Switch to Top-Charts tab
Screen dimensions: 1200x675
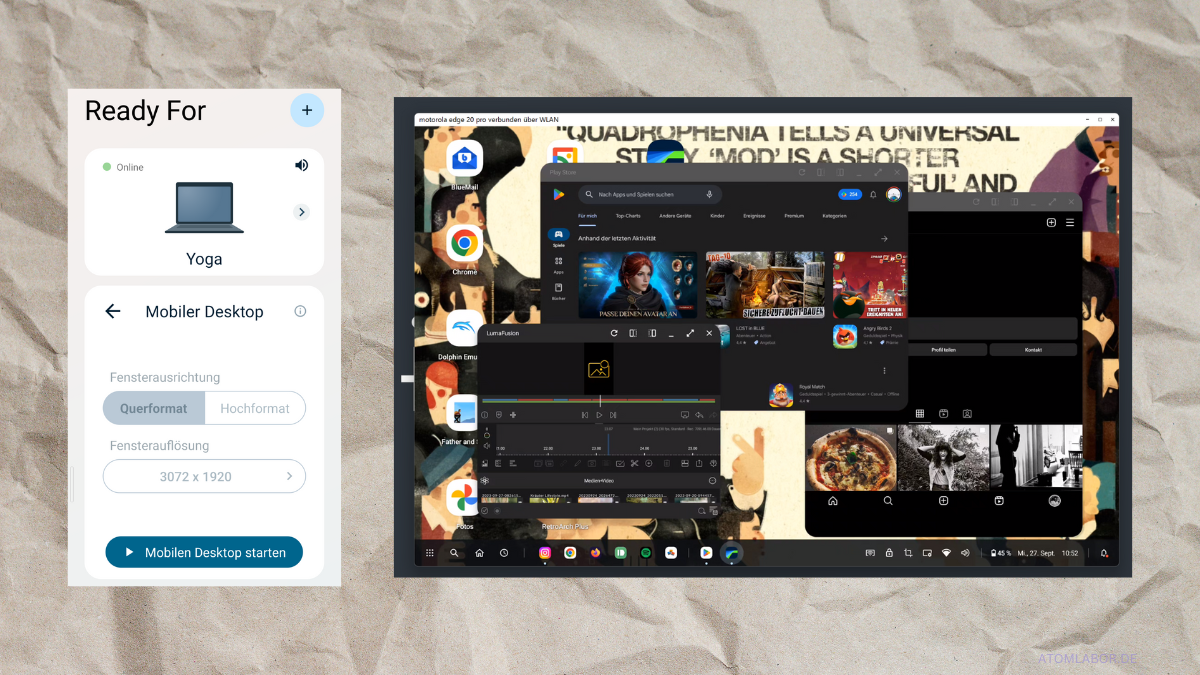point(628,216)
